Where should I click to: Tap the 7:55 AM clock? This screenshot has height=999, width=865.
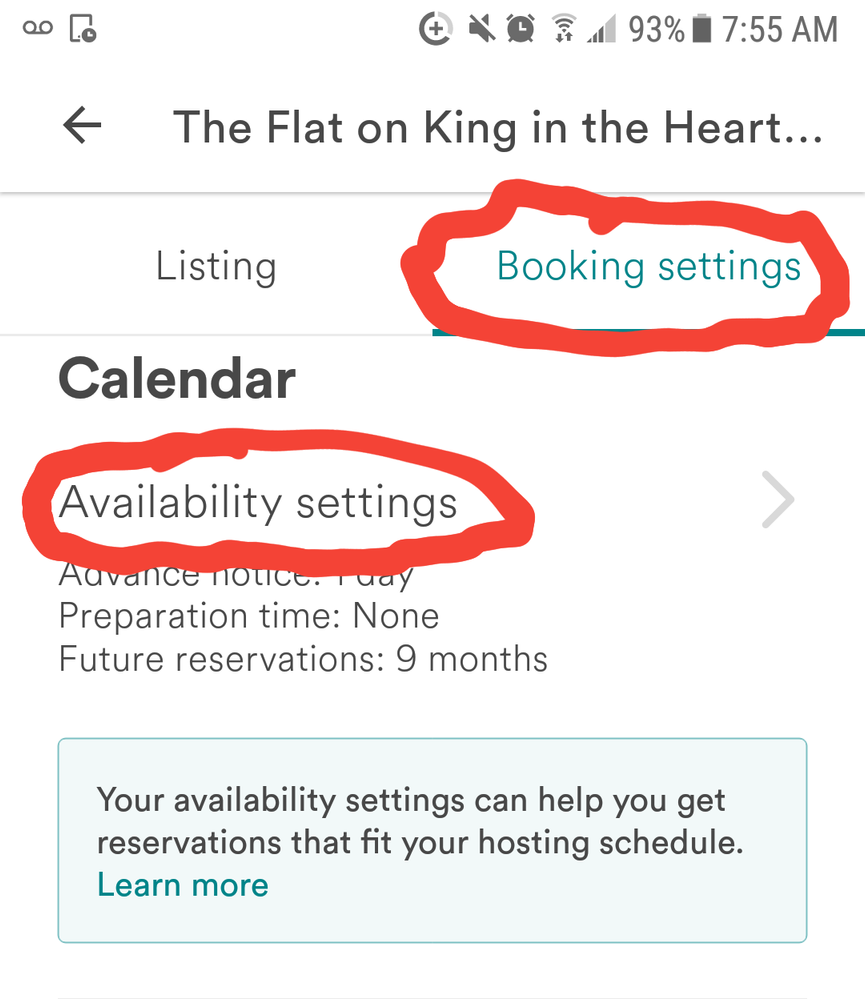(x=780, y=30)
